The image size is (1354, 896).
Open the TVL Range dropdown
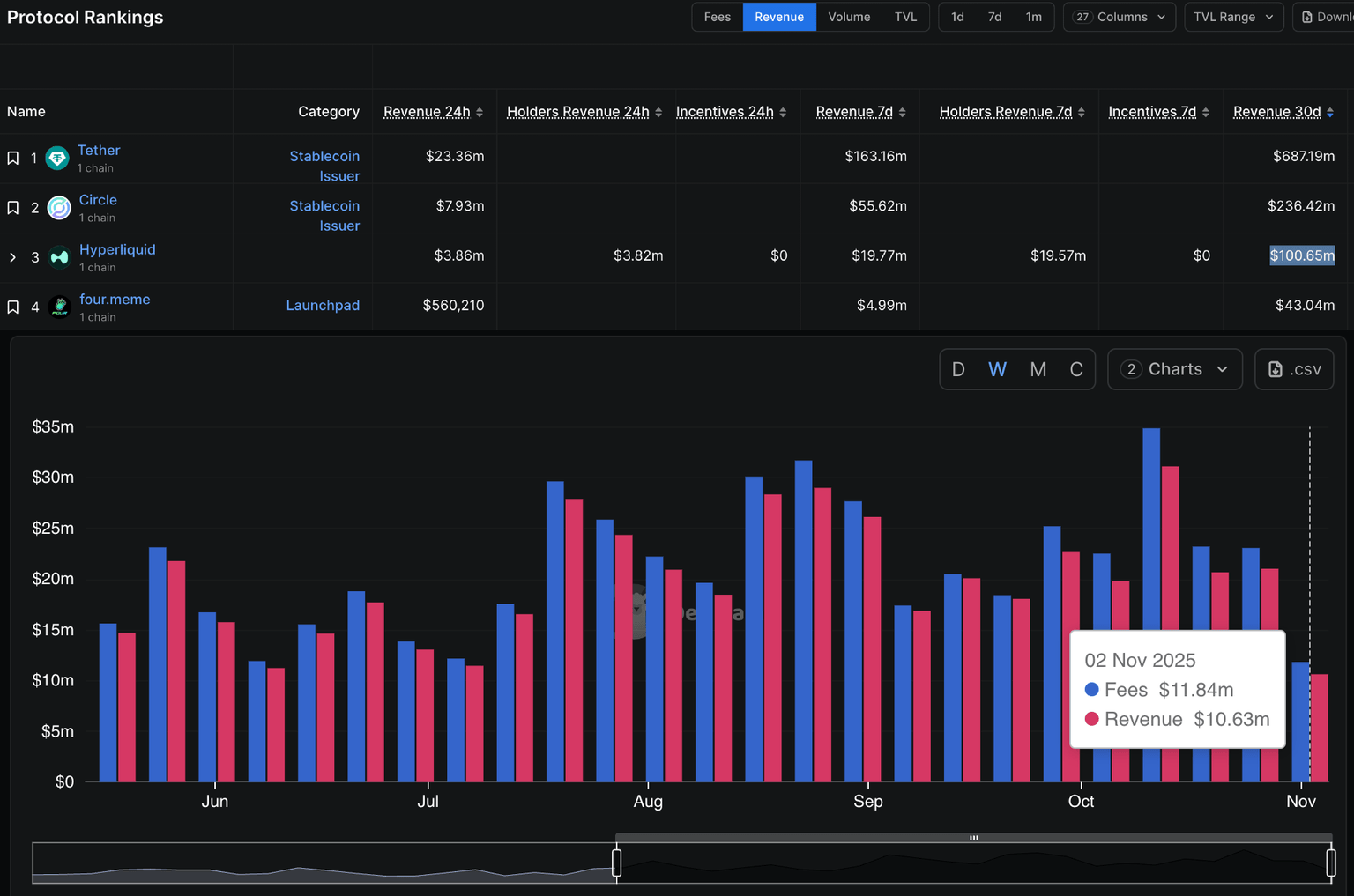(1232, 17)
